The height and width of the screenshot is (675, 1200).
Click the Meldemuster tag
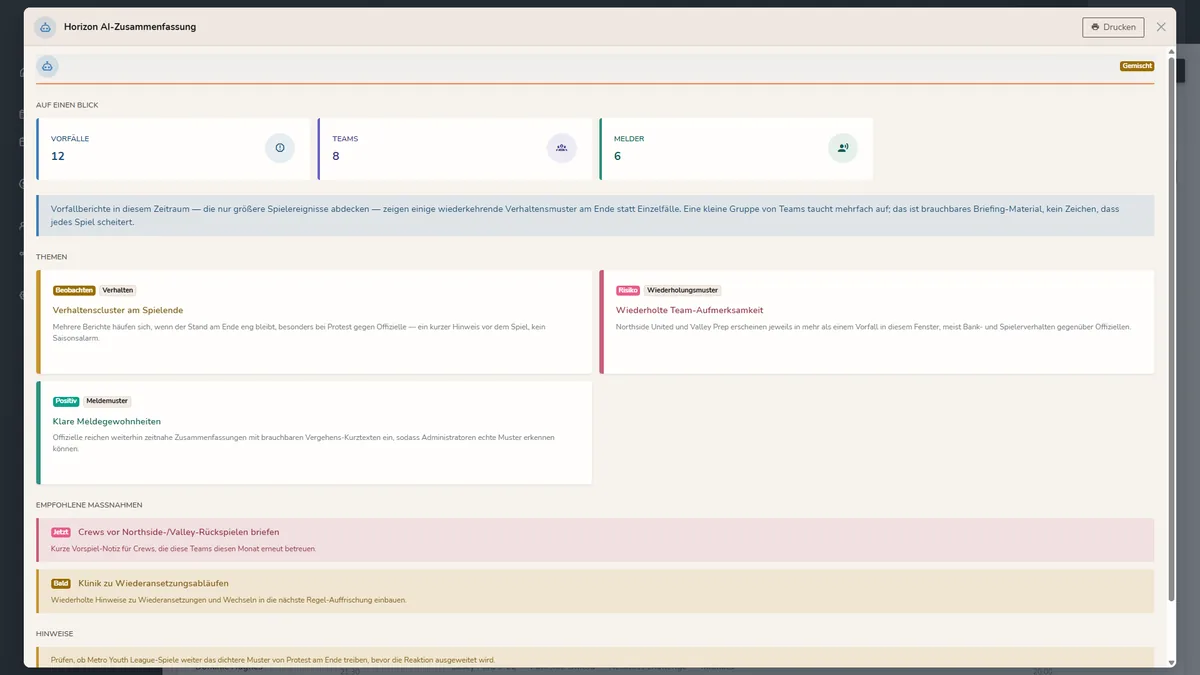pyautogui.click(x=107, y=401)
